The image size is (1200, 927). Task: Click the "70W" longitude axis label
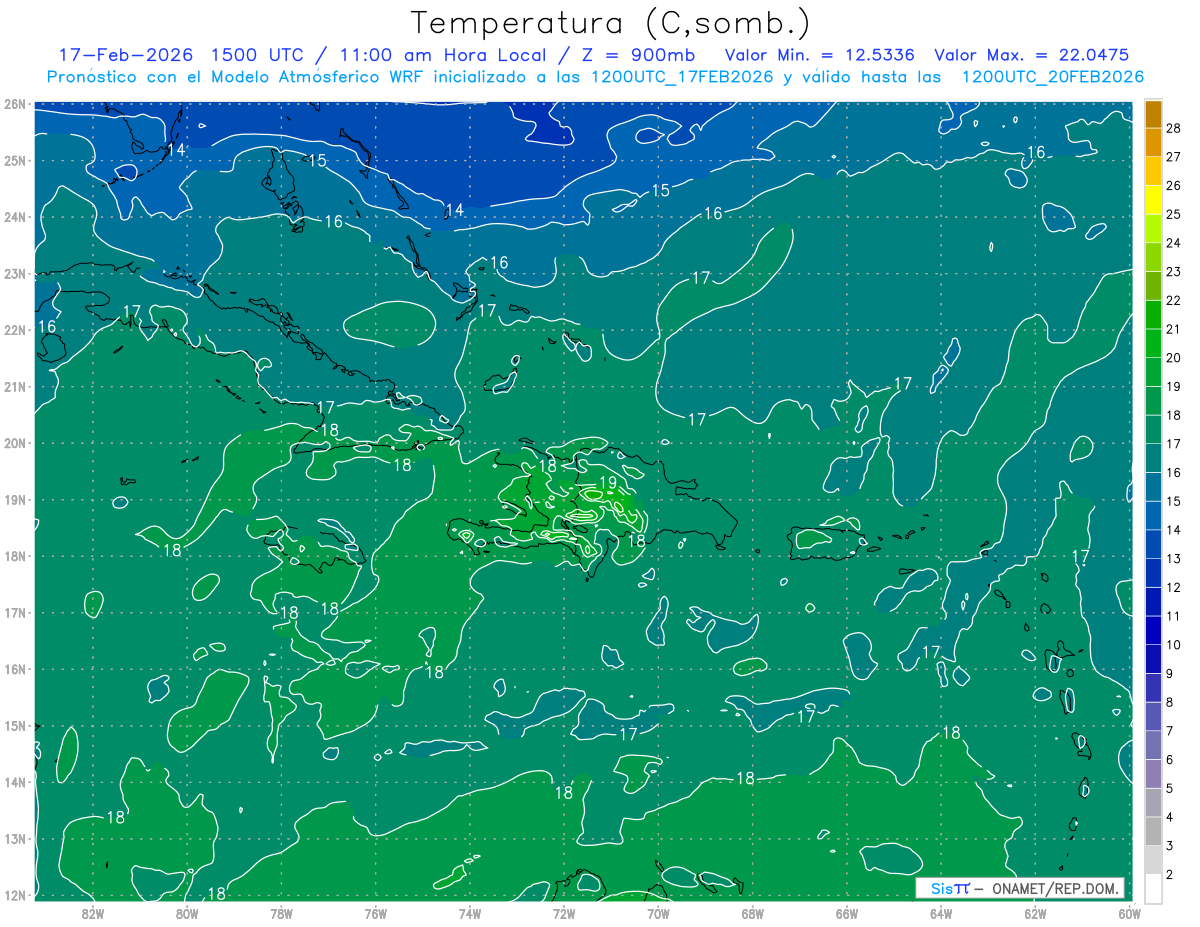coord(658,913)
